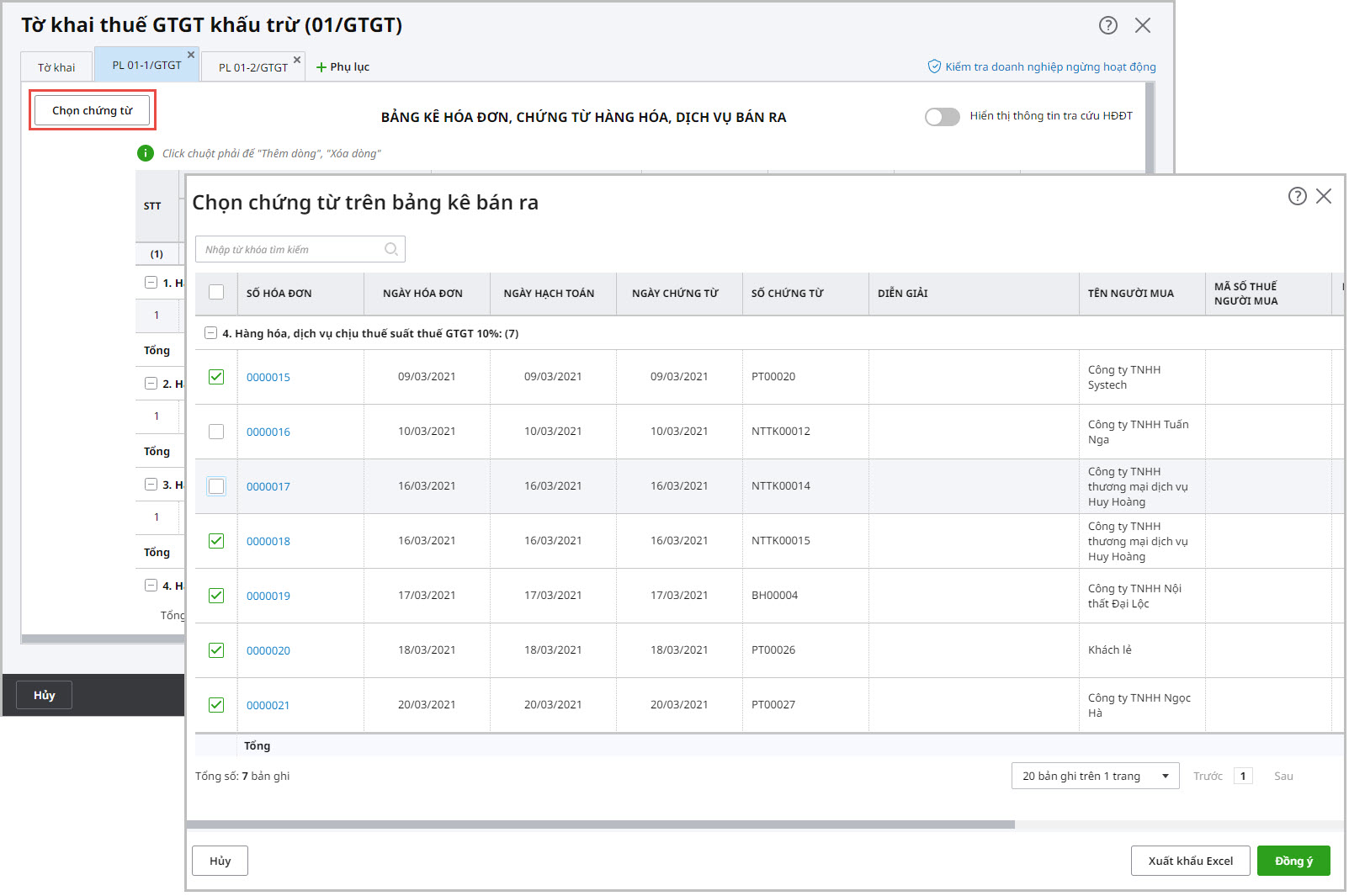Click the green info icon beside the right-click hint

[146, 153]
